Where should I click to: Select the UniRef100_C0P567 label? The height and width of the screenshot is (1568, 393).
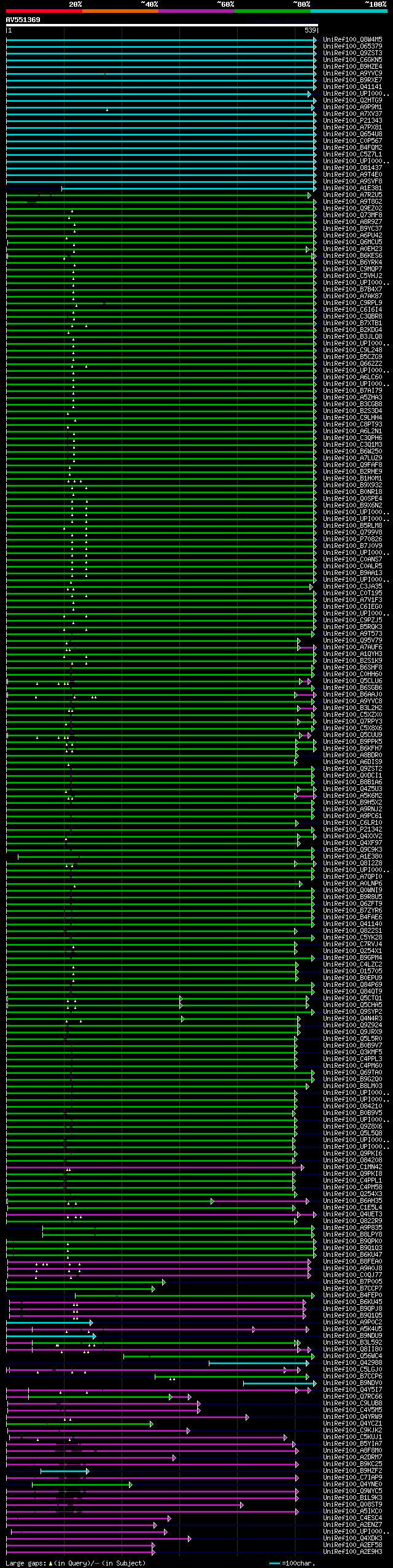[x=352, y=141]
